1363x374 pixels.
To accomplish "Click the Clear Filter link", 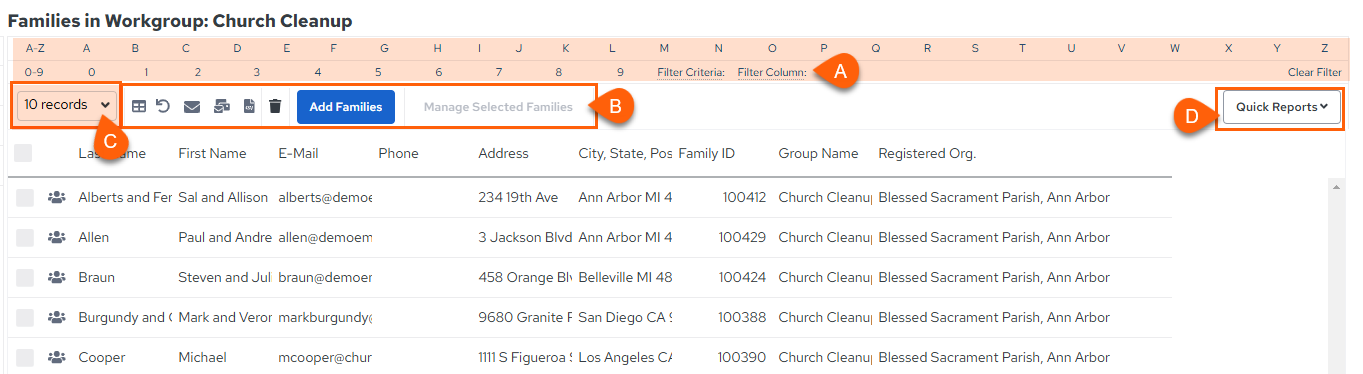I will tap(1315, 72).
